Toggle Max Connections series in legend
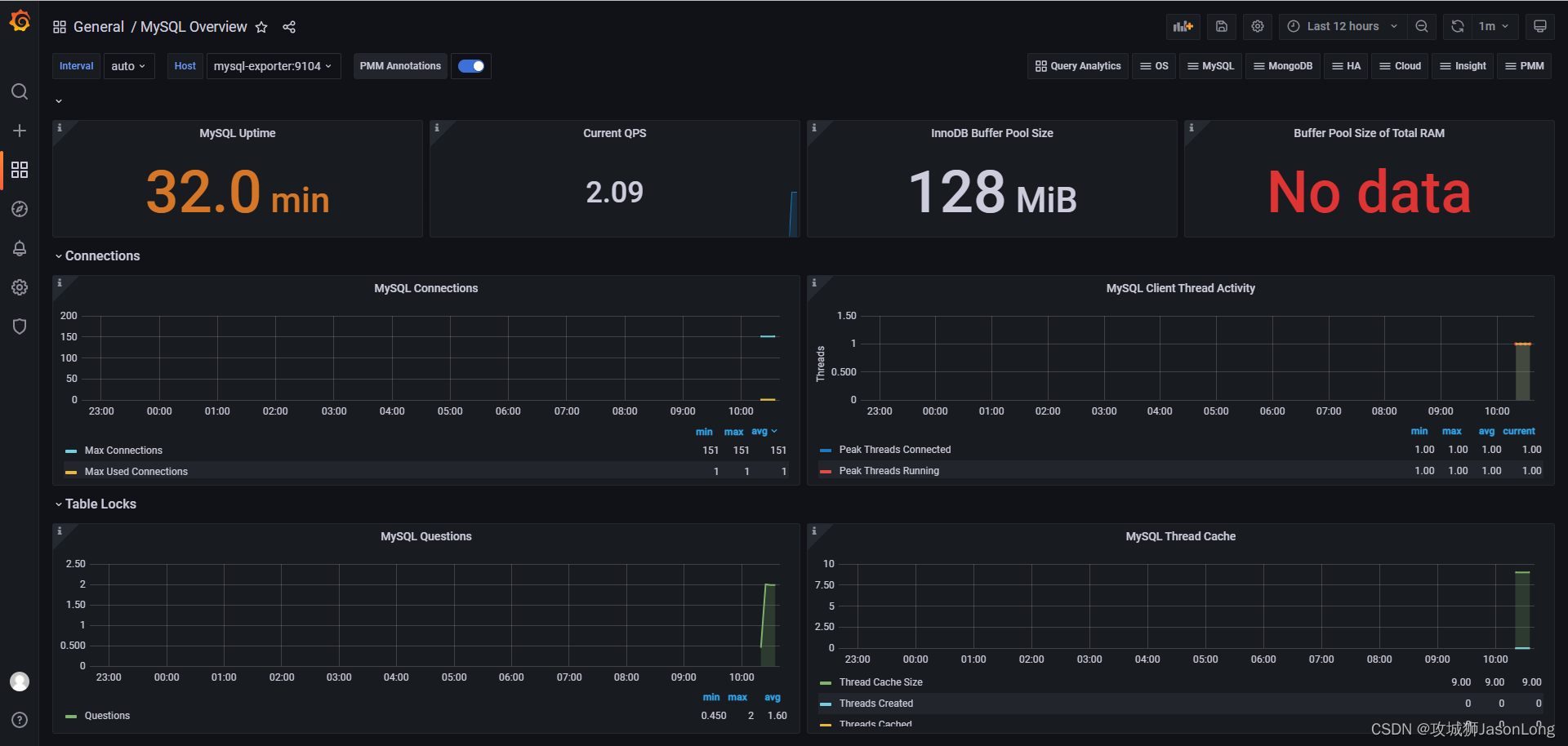The height and width of the screenshot is (746, 1568). pos(123,451)
